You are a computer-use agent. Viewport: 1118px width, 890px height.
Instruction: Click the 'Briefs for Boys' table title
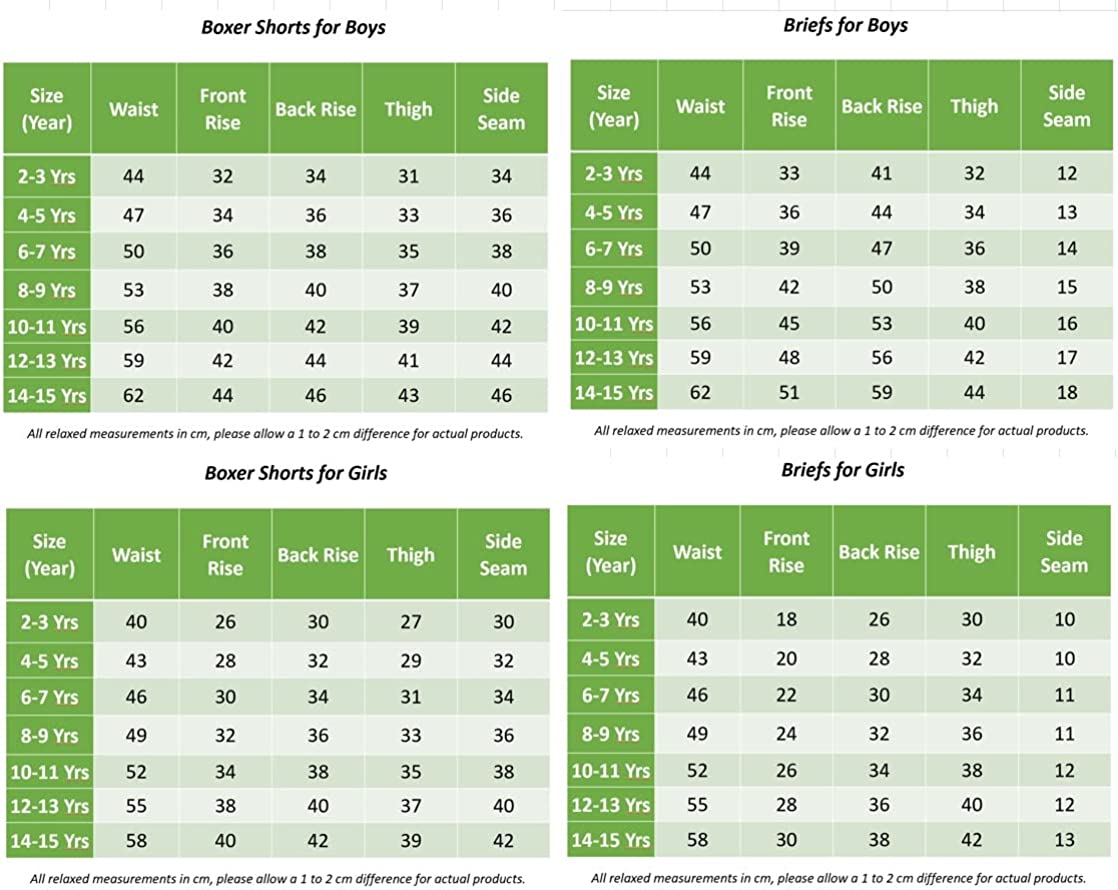(845, 24)
